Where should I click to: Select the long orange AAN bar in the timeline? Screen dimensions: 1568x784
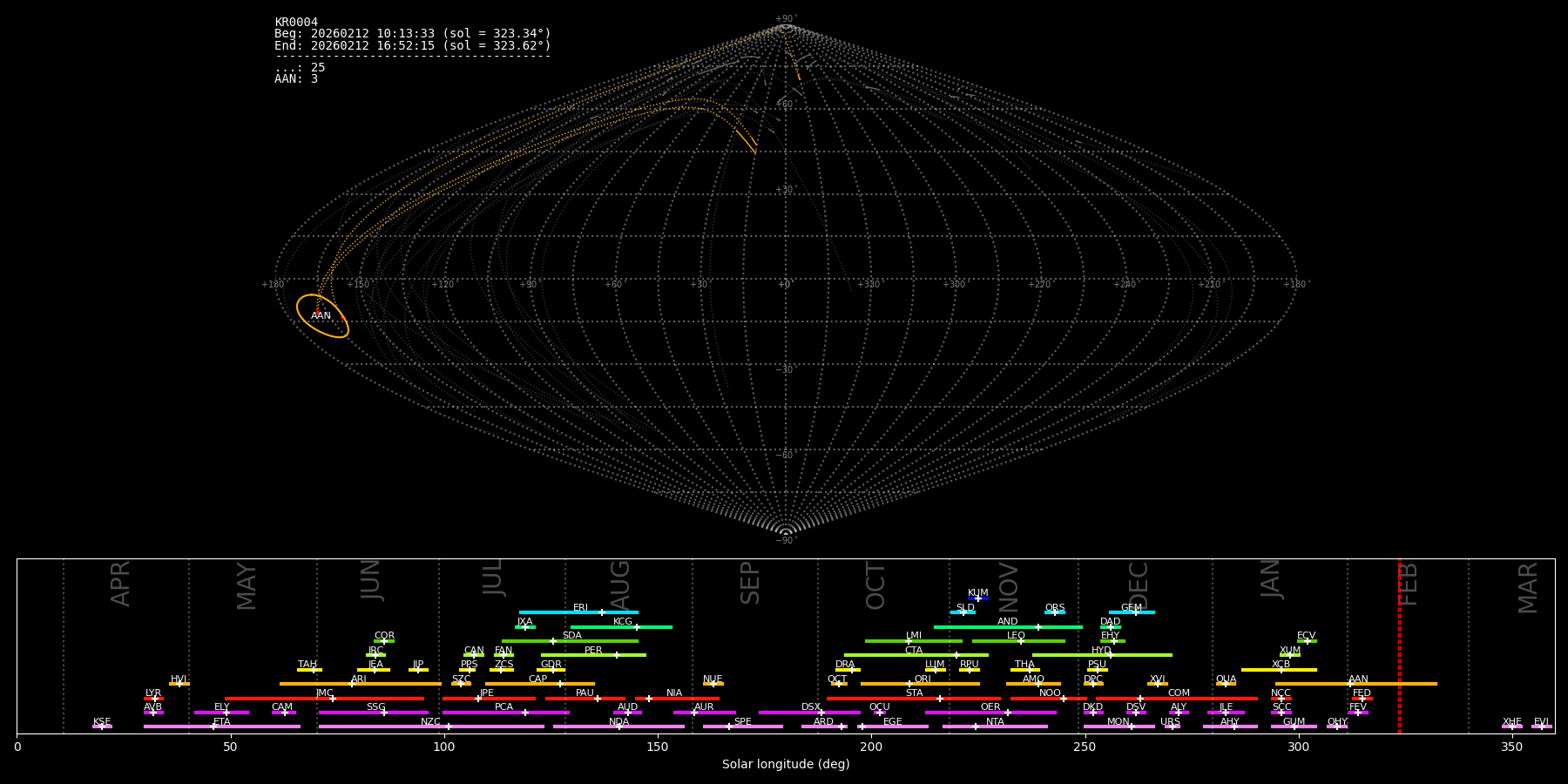1356,684
